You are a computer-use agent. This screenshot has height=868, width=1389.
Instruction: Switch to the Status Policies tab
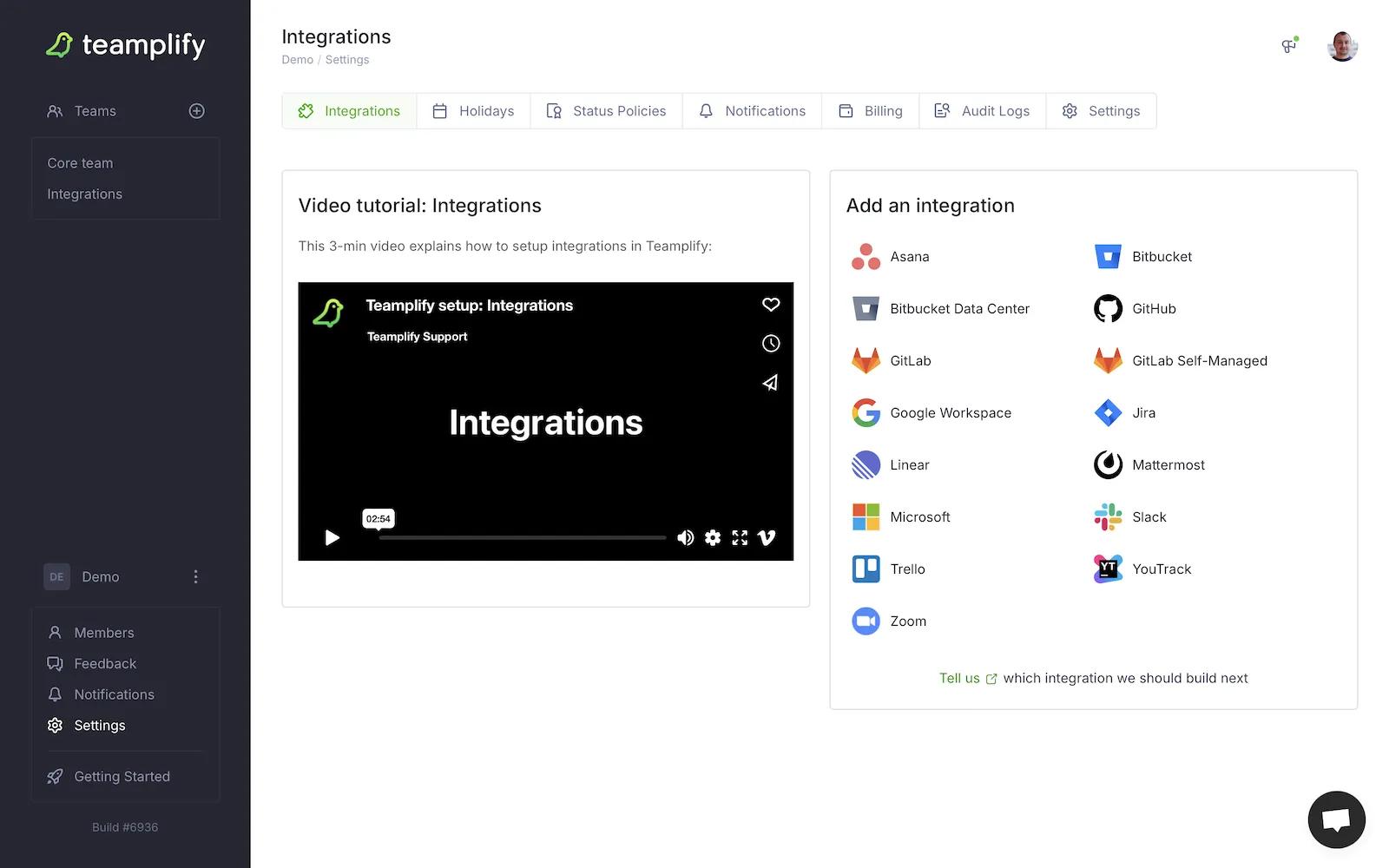coord(606,111)
